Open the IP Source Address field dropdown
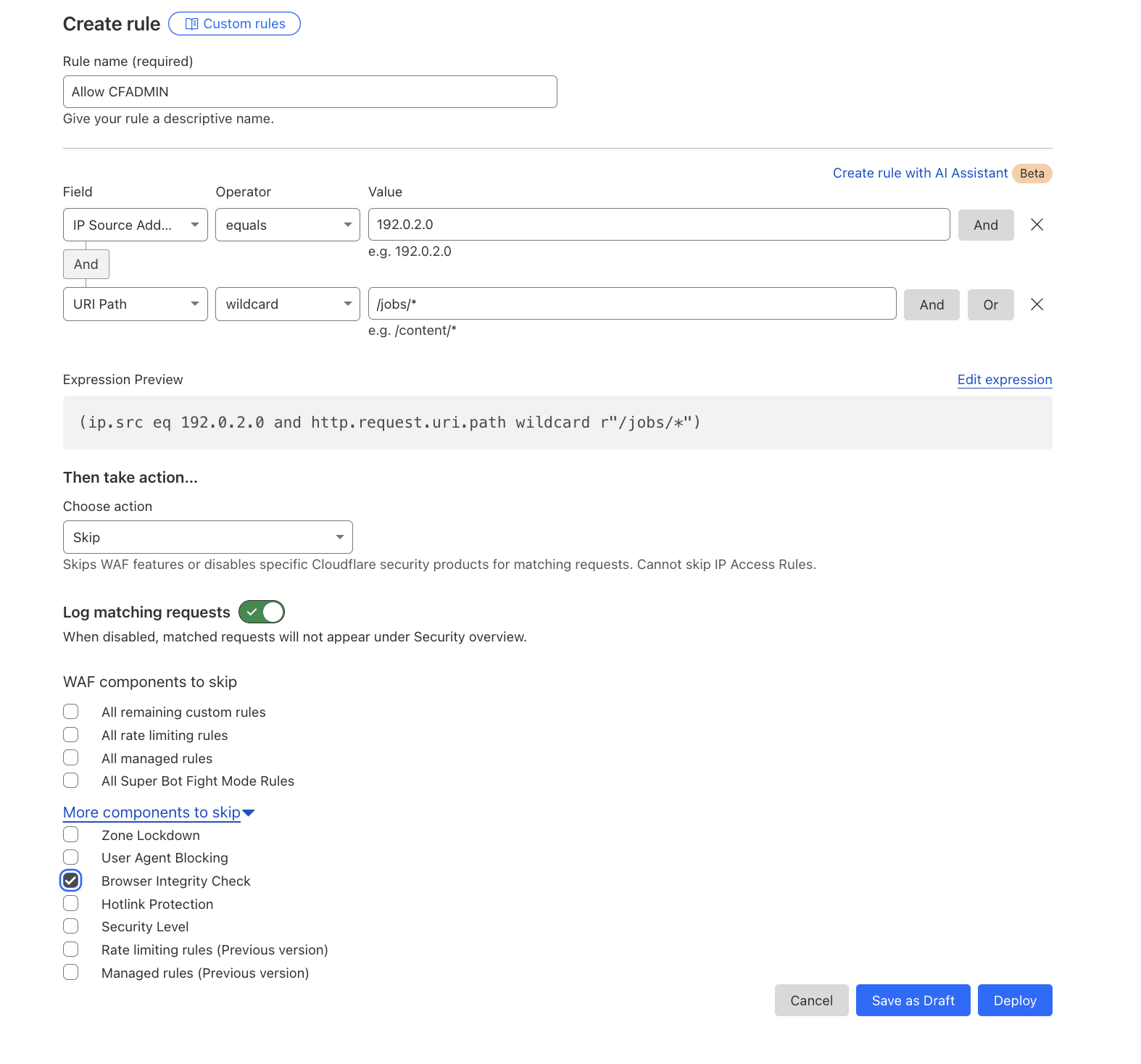The width and height of the screenshot is (1141, 1064). [136, 225]
